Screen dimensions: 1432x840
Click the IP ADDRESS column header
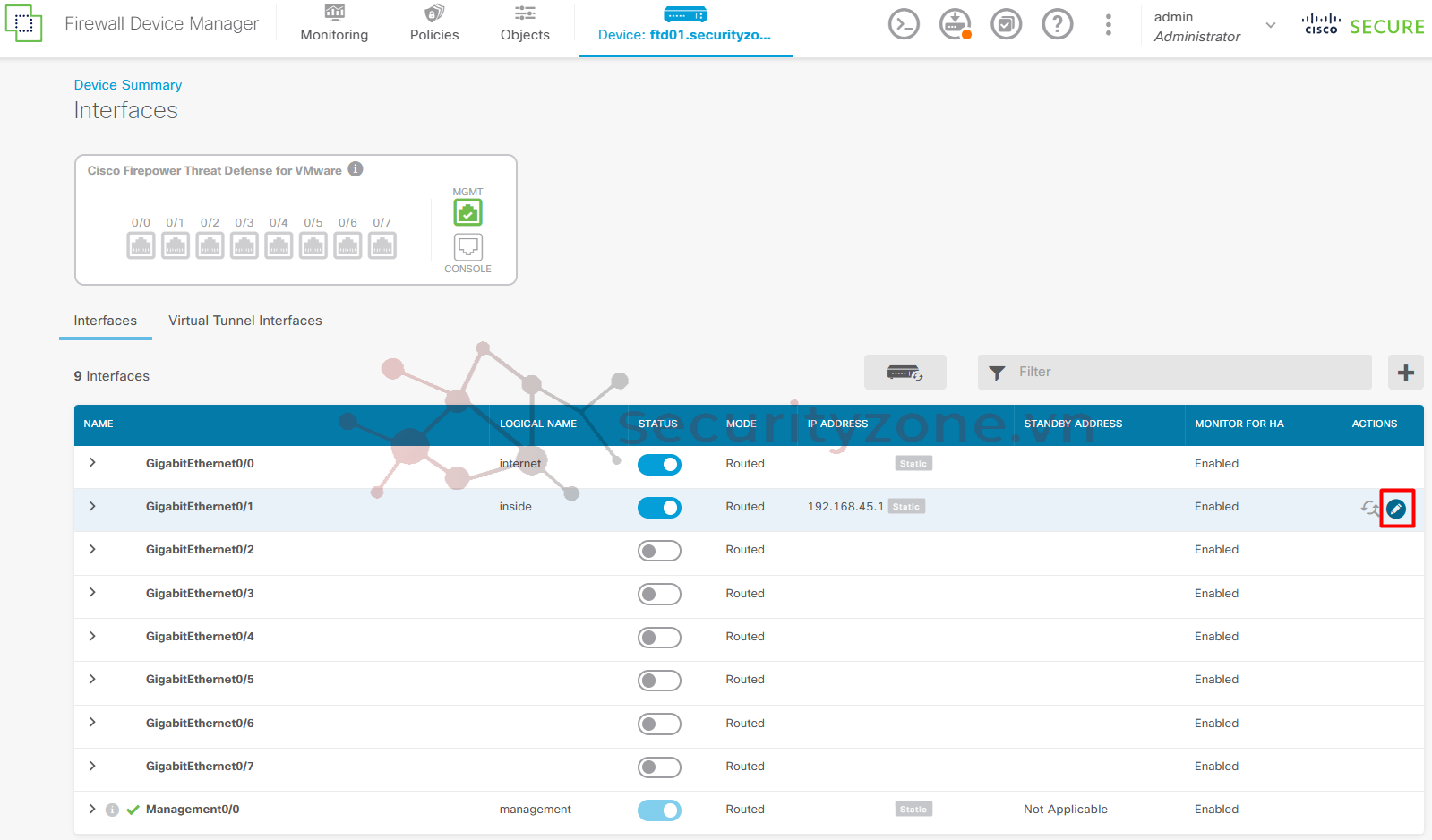coord(837,424)
